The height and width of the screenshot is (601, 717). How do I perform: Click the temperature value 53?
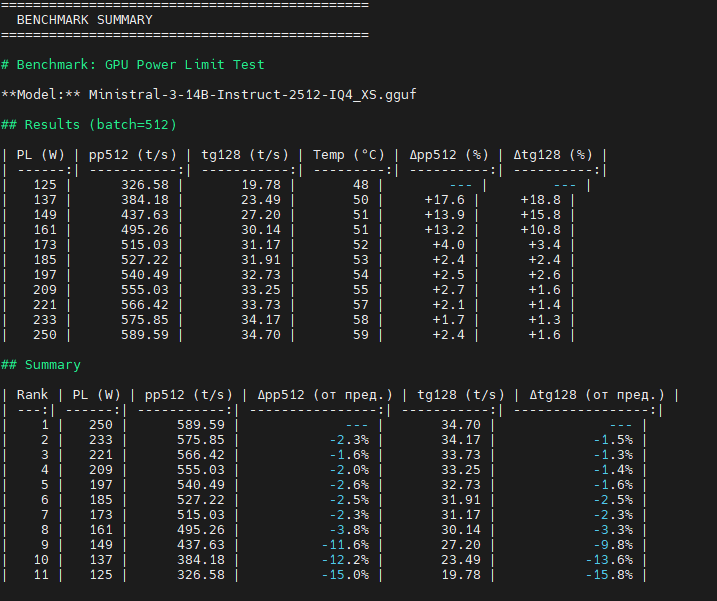(361, 260)
